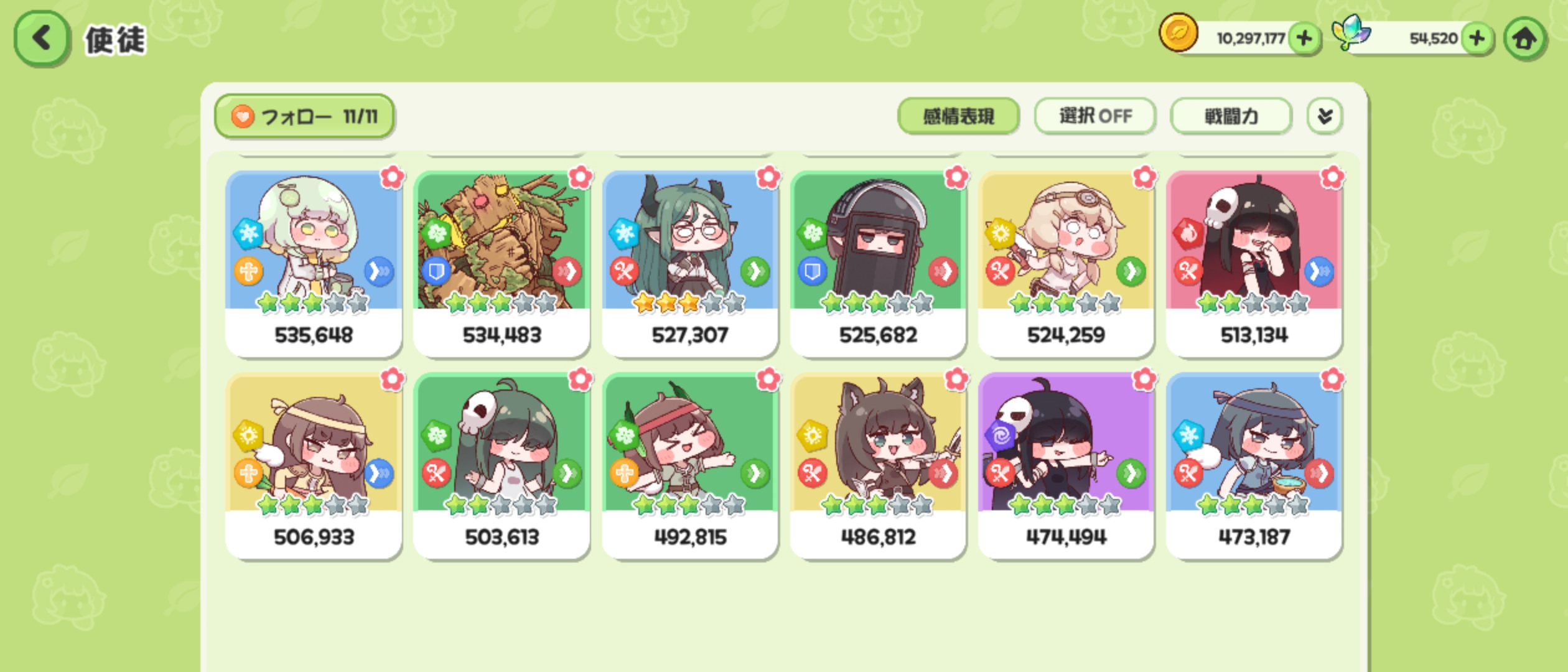Toggle flower follow badge on 535,648 character
The width and height of the screenshot is (1568, 672).
coord(392,178)
